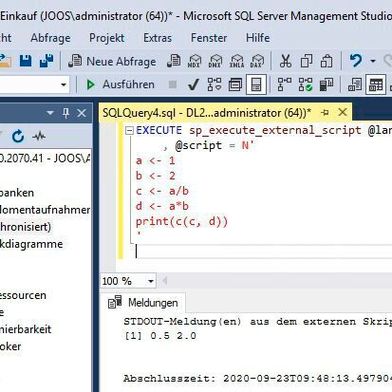The width and height of the screenshot is (392, 392).
Task: Select the server node ending JOOS\A
Action: pyautogui.click(x=45, y=158)
